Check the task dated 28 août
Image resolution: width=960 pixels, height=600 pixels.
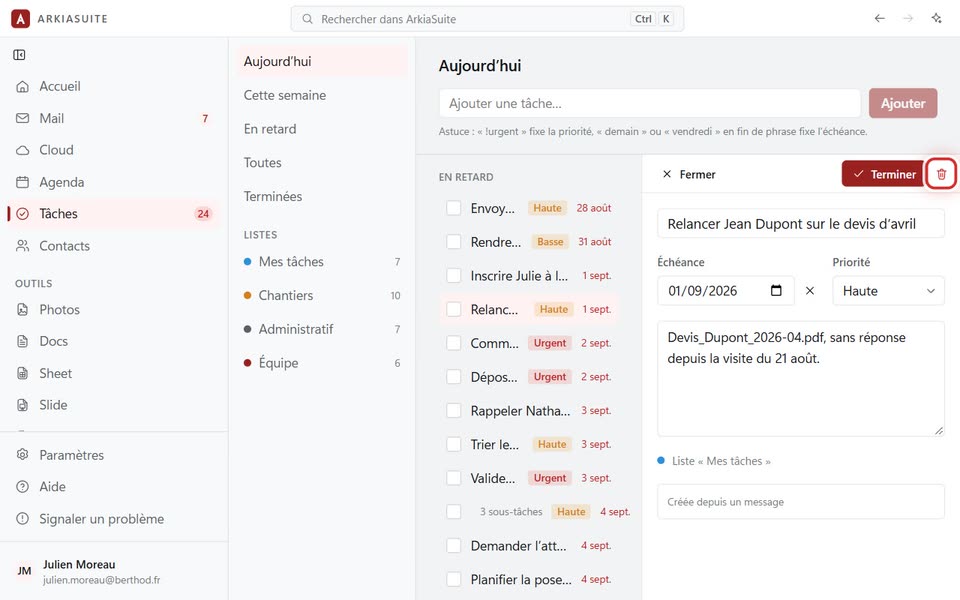tap(454, 208)
